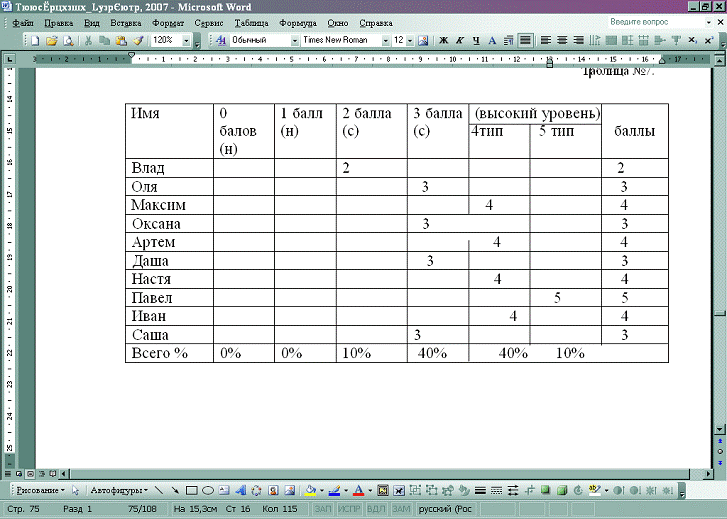Image resolution: width=727 pixels, height=519 pixels.
Task: Select the Line drawing tool
Action: point(160,491)
